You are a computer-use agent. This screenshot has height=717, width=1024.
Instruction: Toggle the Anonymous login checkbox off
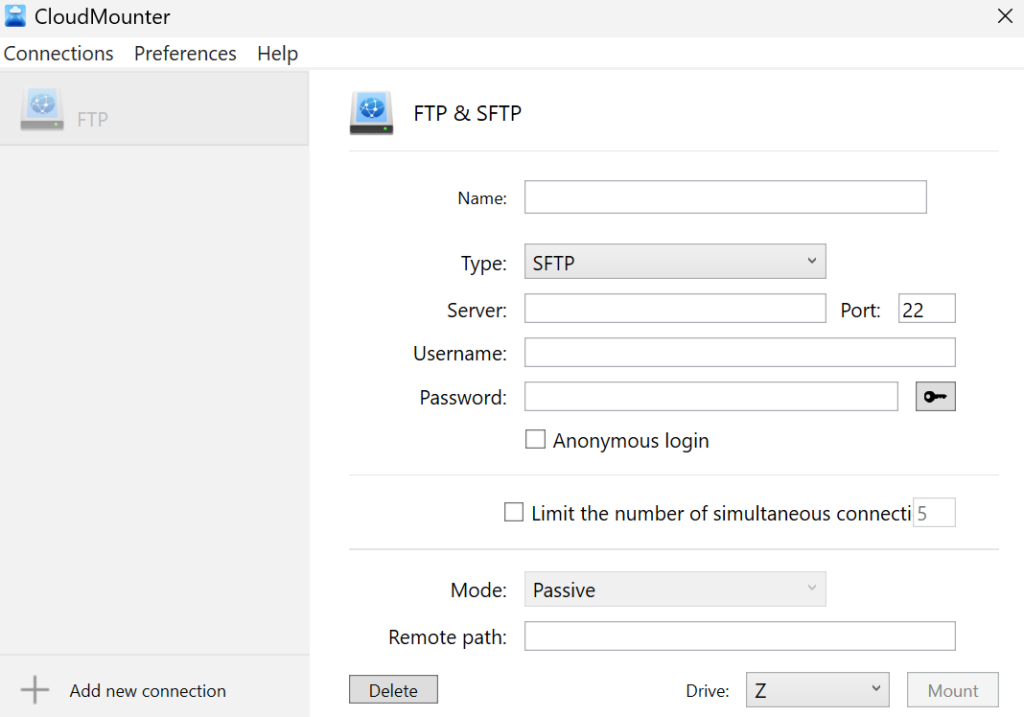(x=535, y=439)
